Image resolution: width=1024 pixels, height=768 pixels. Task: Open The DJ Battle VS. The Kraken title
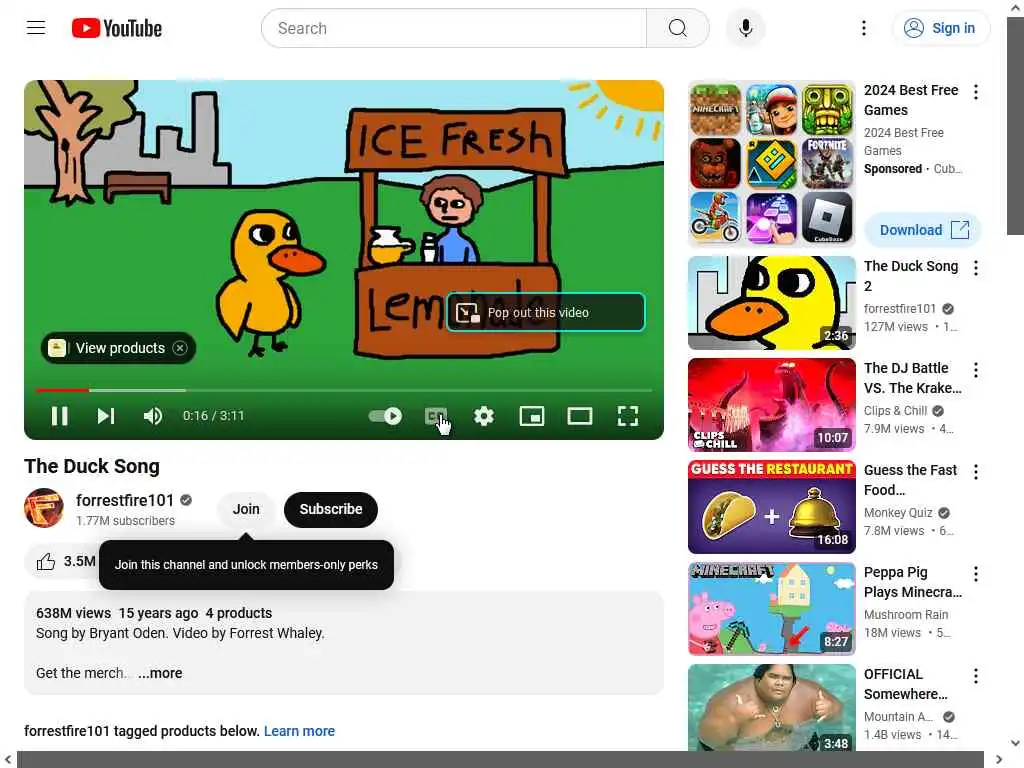[x=912, y=378]
